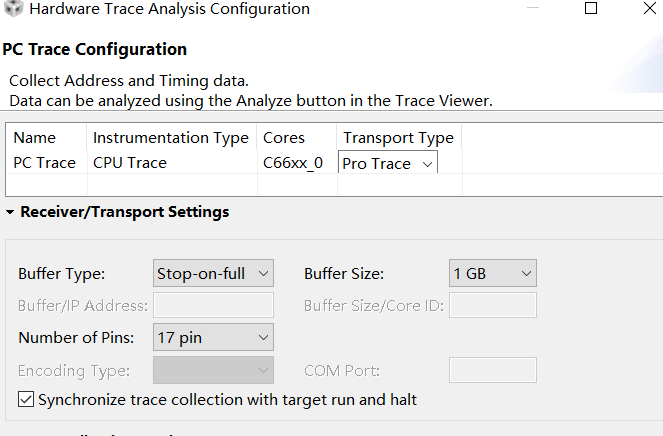Minimize the configuration window

(534, 9)
